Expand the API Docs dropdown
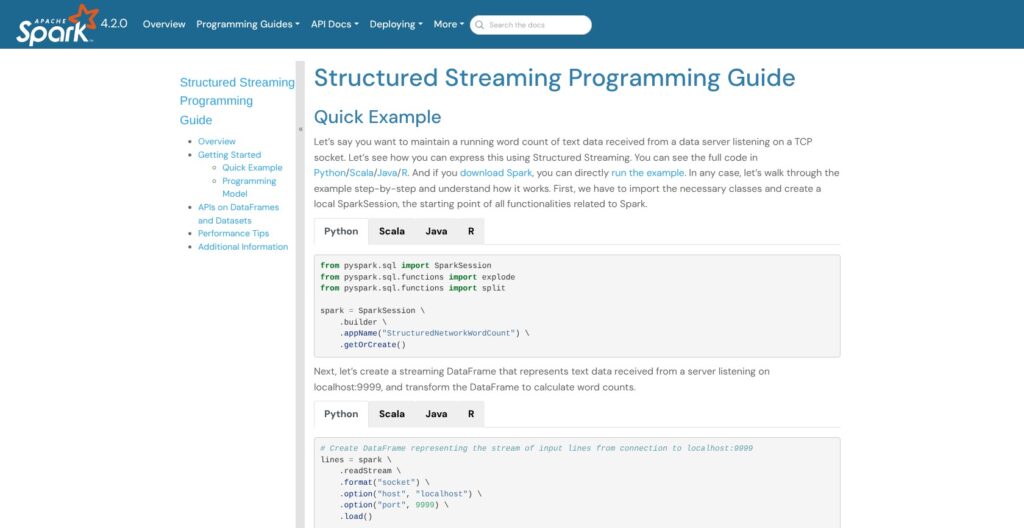 click(334, 24)
